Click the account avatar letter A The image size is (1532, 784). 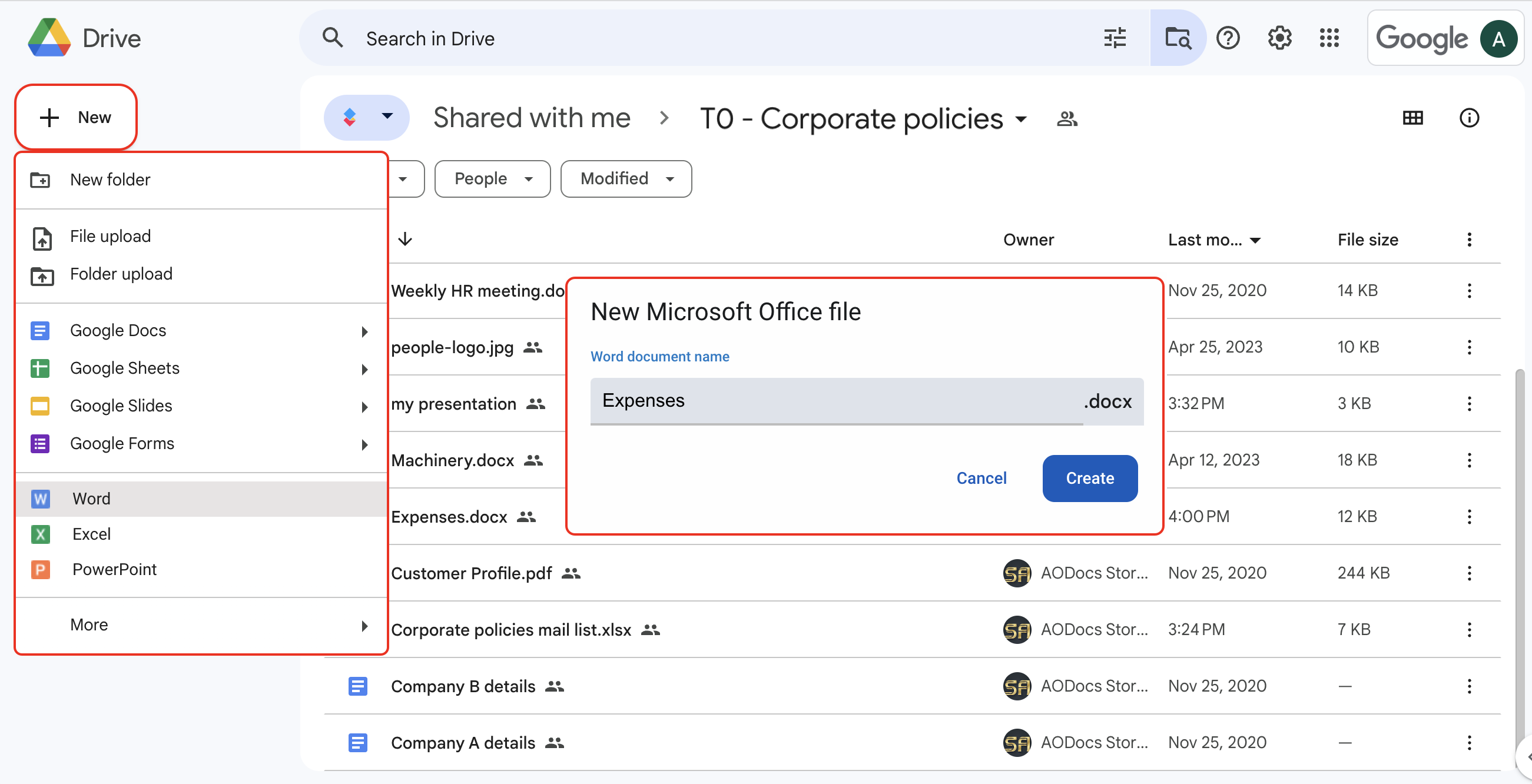[x=1498, y=39]
